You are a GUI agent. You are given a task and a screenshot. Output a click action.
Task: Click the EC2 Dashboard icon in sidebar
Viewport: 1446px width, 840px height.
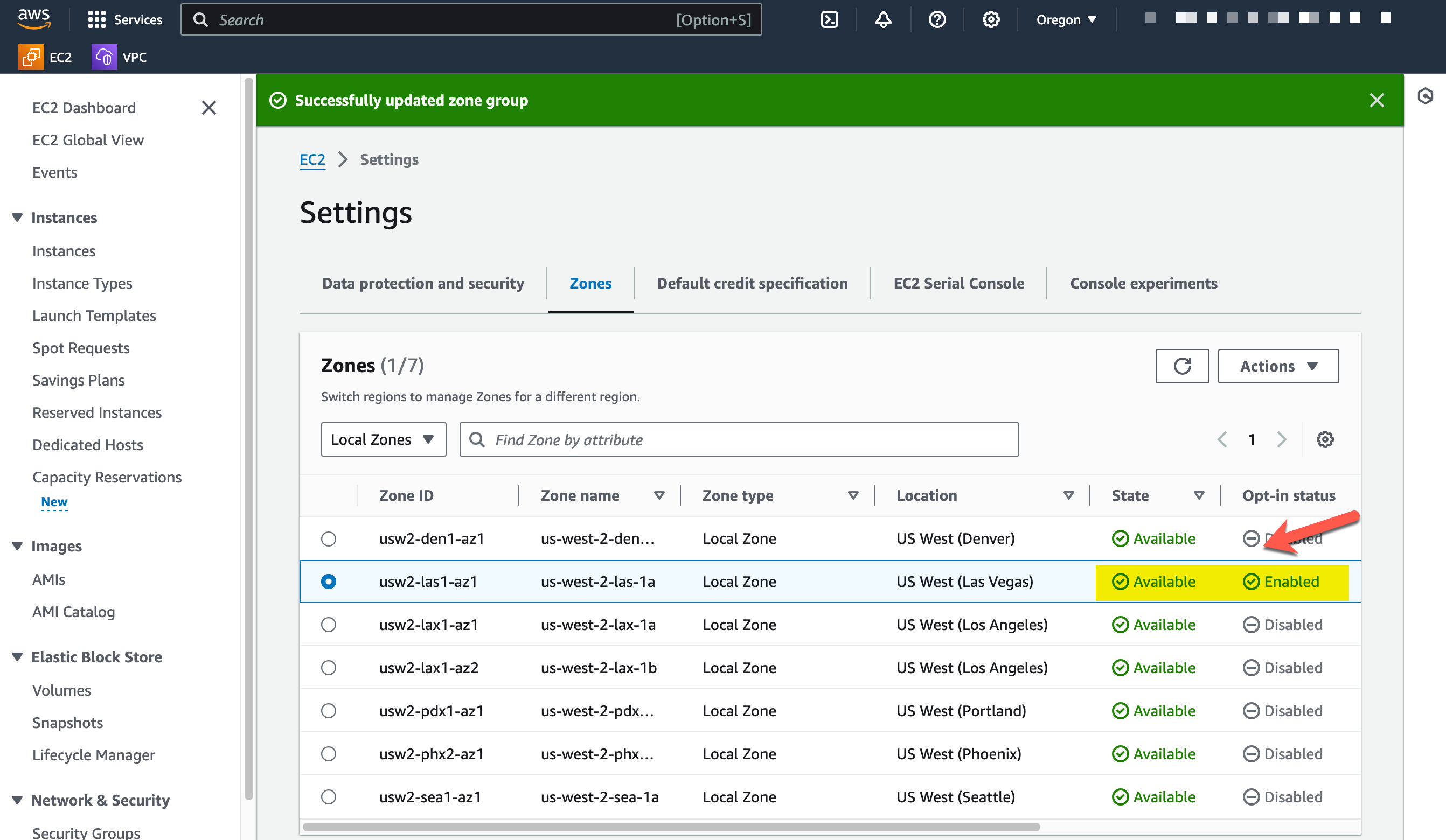(x=84, y=107)
